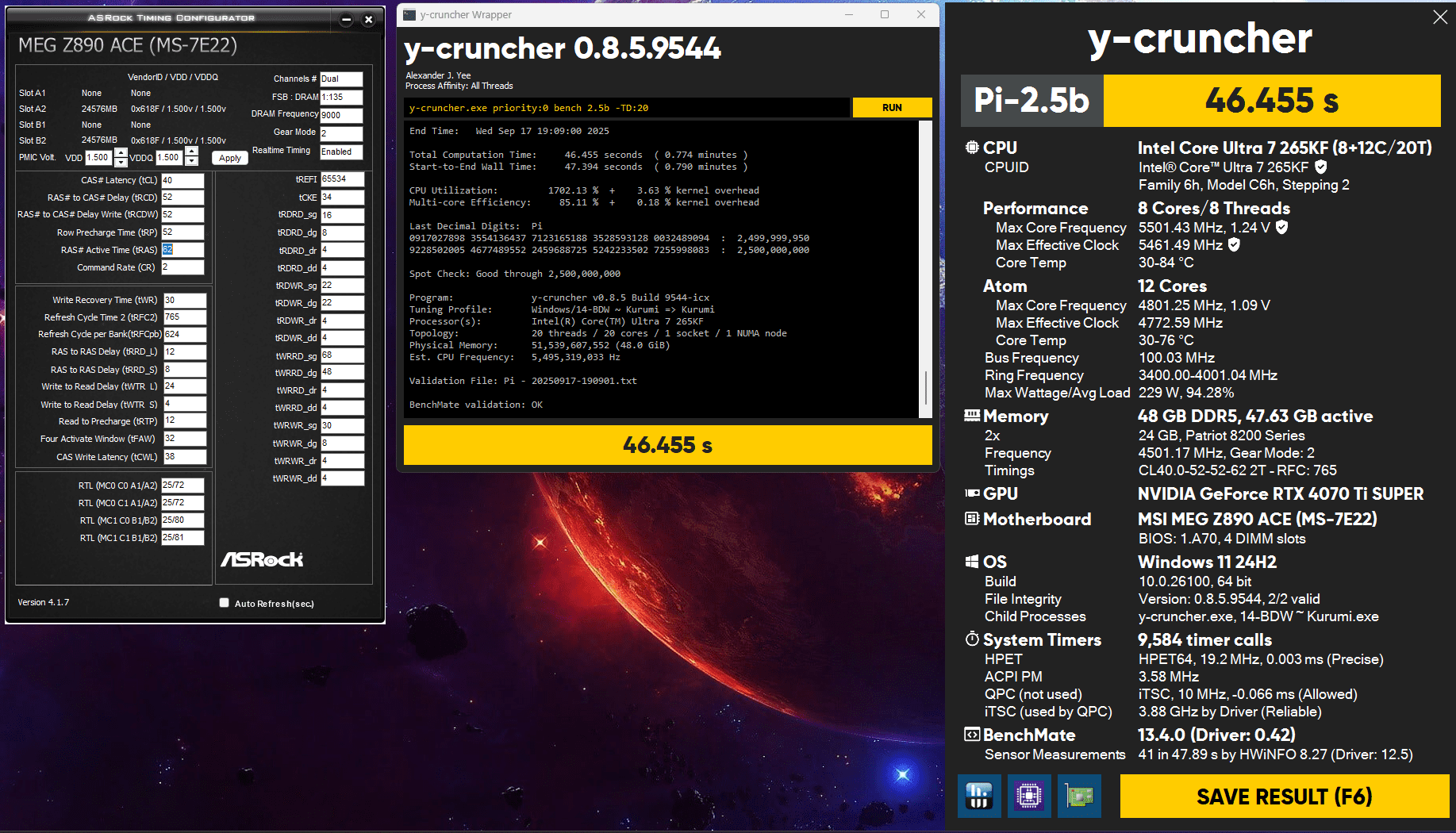Click the CAS# Latency (tCL) field
The height and width of the screenshot is (833, 1456).
pyautogui.click(x=183, y=180)
